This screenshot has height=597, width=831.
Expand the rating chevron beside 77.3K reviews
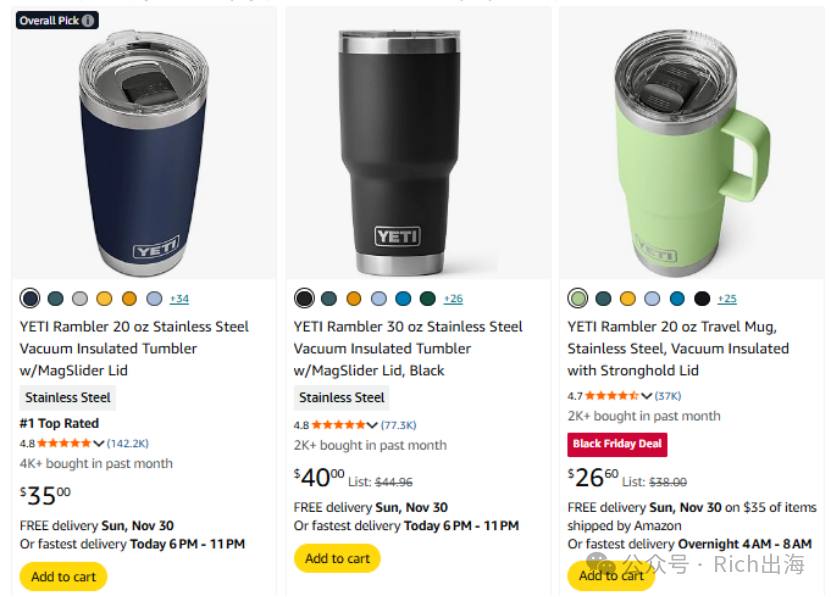[372, 425]
